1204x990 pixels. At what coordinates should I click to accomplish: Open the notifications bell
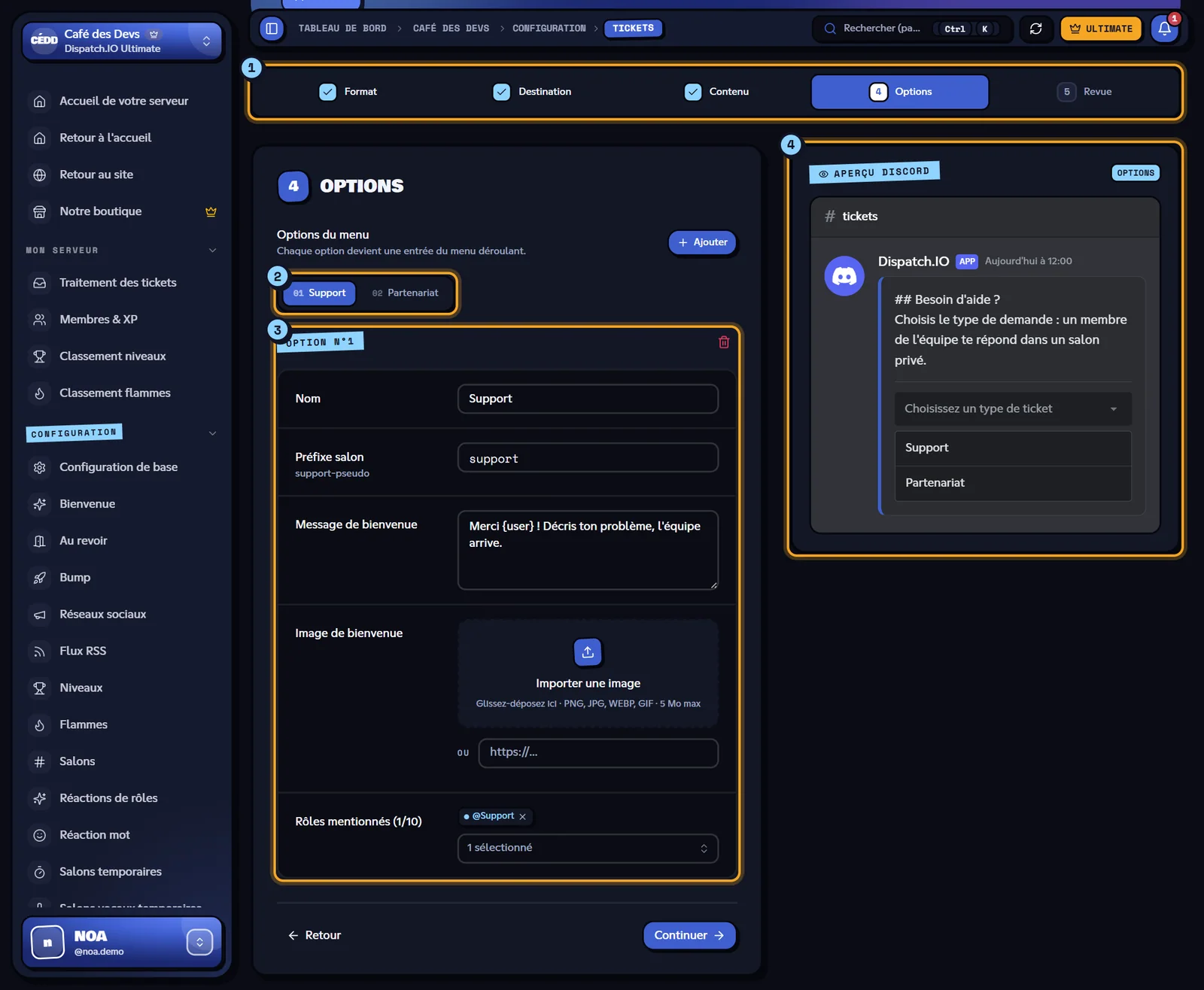point(1164,29)
